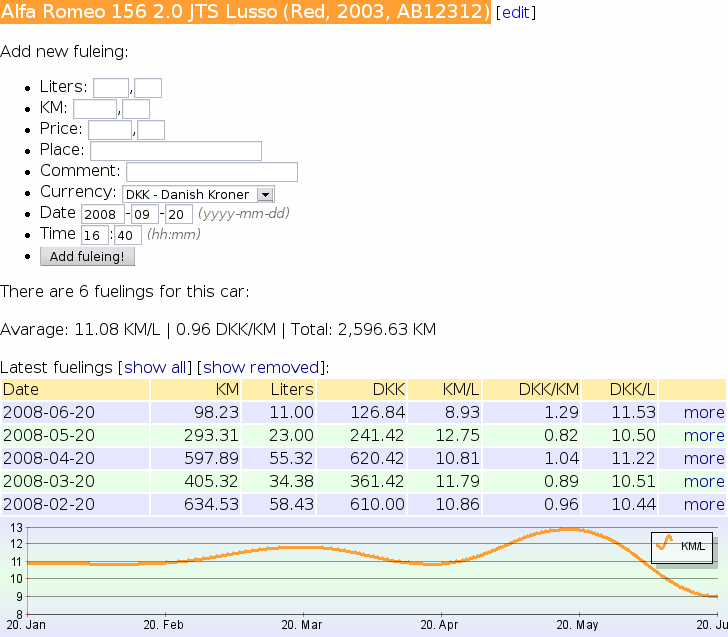Image resolution: width=728 pixels, height=637 pixels.
Task: Open more for the 2008-02-20 fueling
Action: pos(704,504)
